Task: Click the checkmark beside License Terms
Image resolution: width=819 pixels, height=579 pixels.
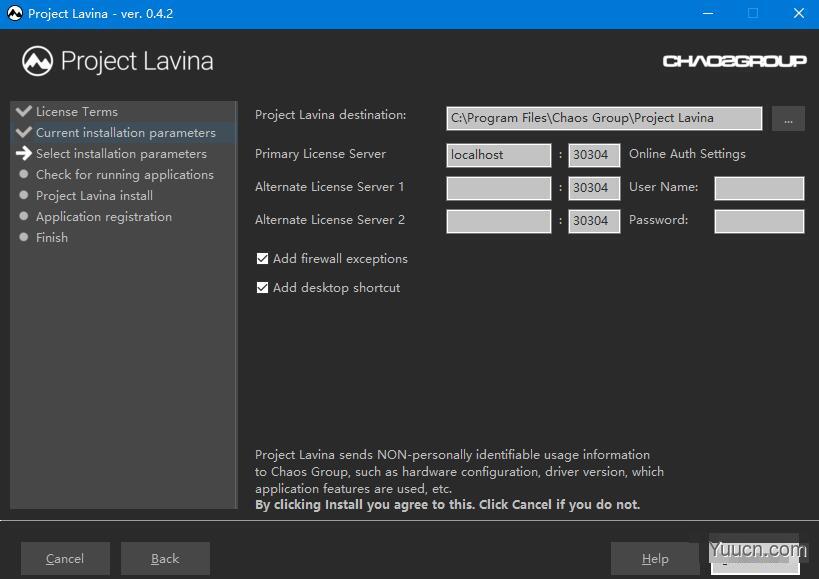Action: pos(24,111)
